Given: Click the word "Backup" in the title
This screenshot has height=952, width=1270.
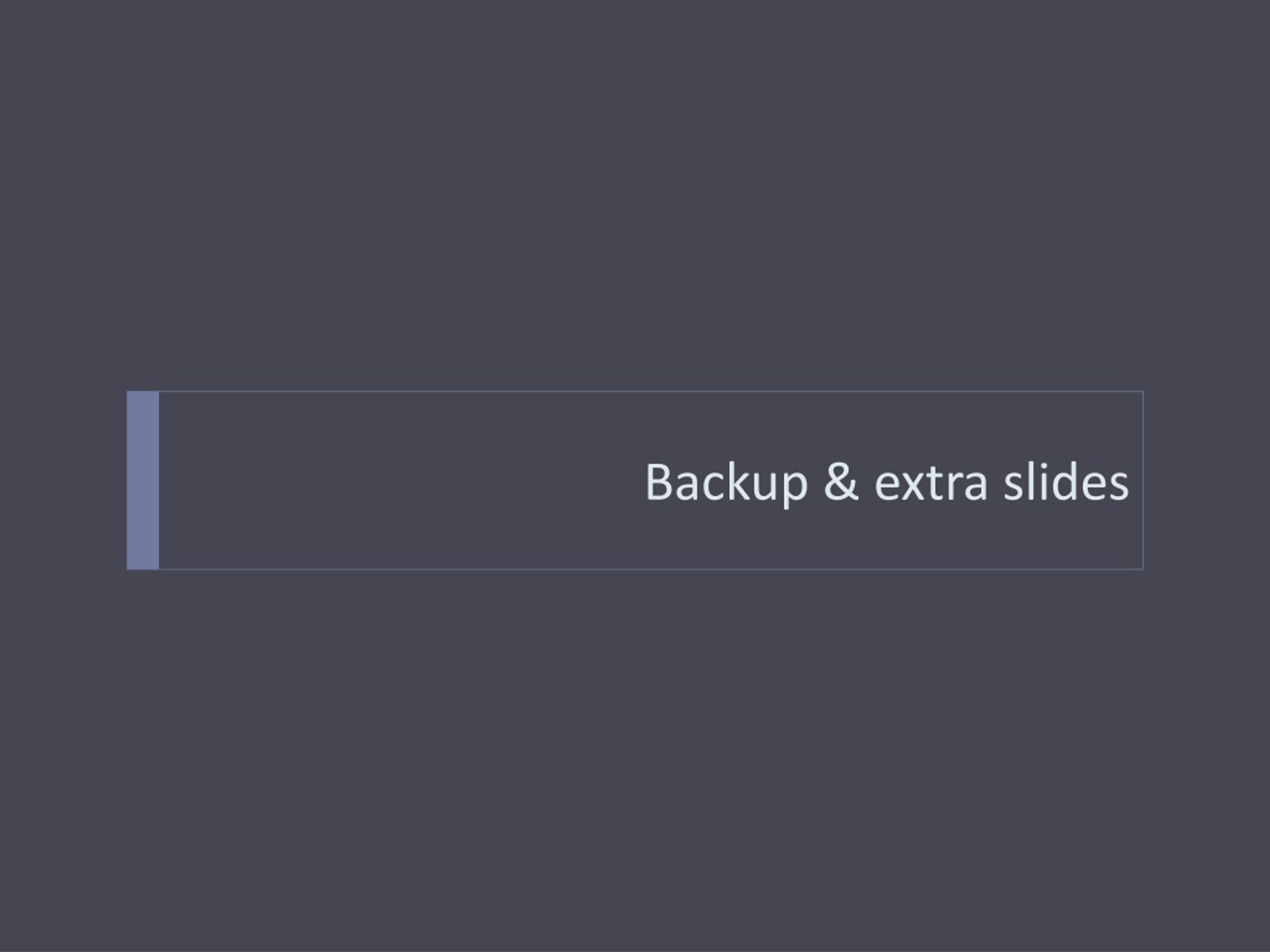Looking at the screenshot, I should pos(726,482).
